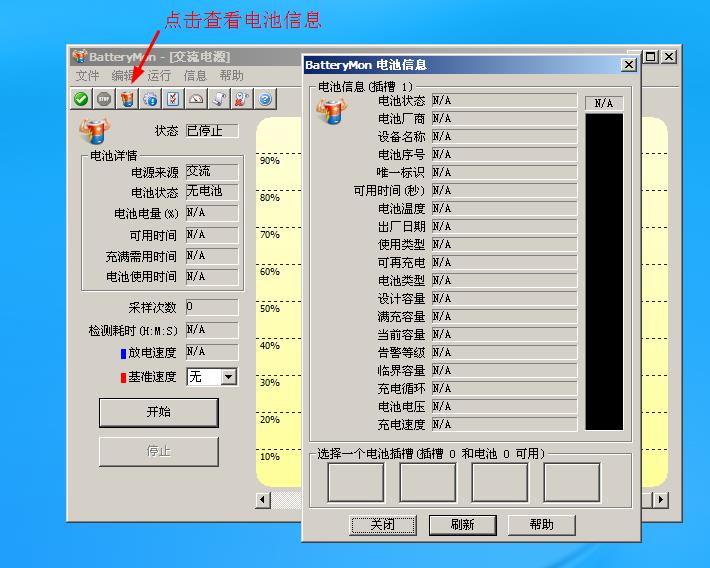710x568 pixels.
Task: Click the 电池状态 field showing 无电池
Action: 212,192
